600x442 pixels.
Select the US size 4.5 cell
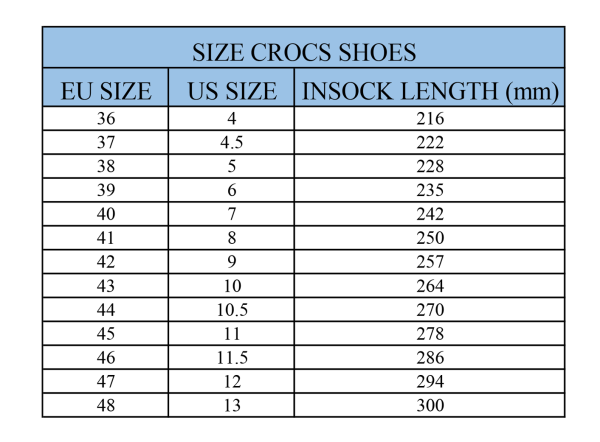pos(232,142)
